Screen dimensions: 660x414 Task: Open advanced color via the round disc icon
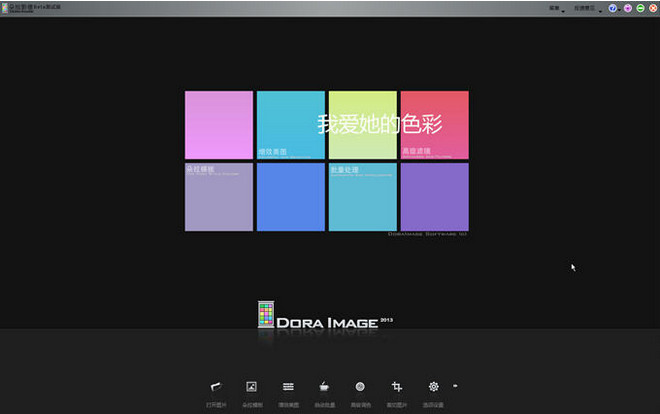(x=360, y=386)
